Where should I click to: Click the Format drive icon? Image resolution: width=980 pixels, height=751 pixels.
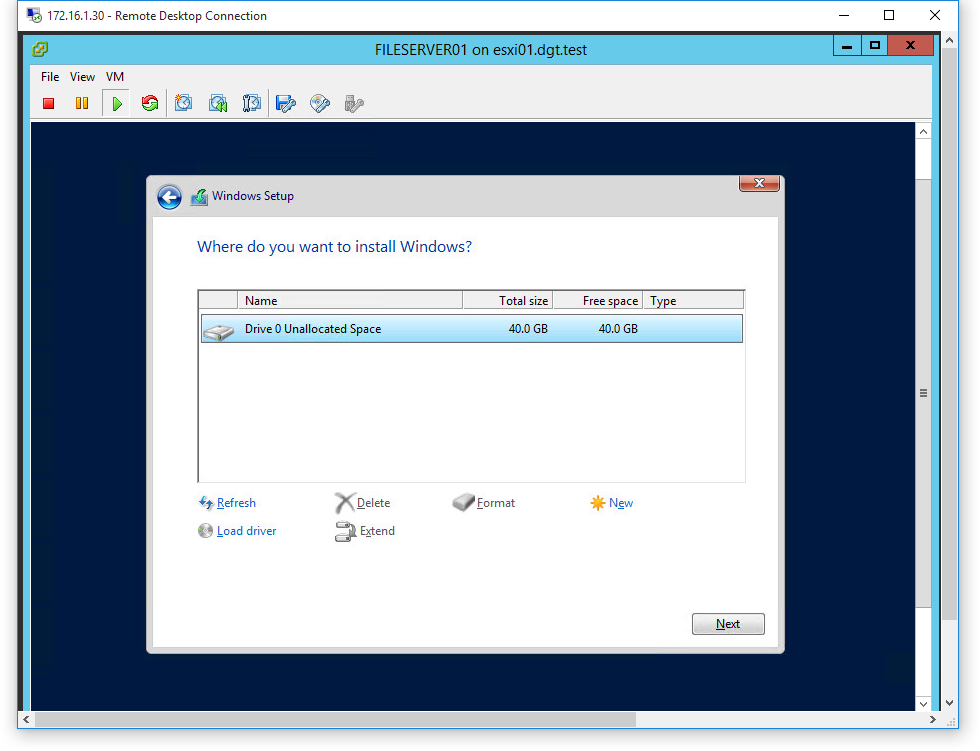coord(463,502)
